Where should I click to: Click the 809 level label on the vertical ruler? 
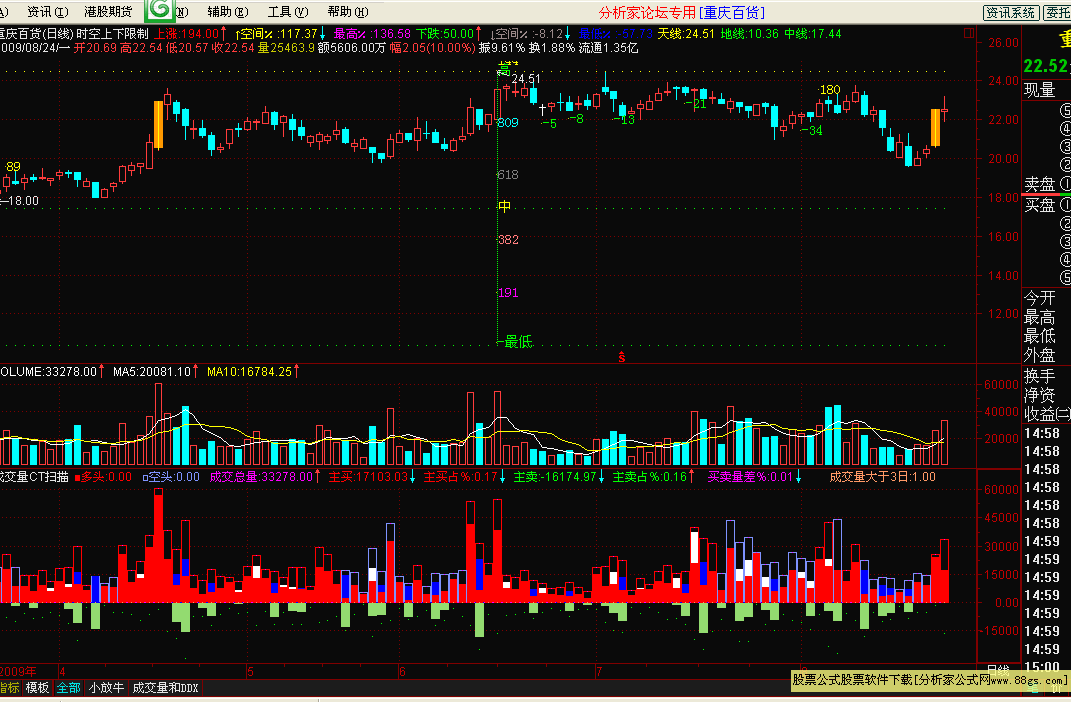click(x=508, y=123)
